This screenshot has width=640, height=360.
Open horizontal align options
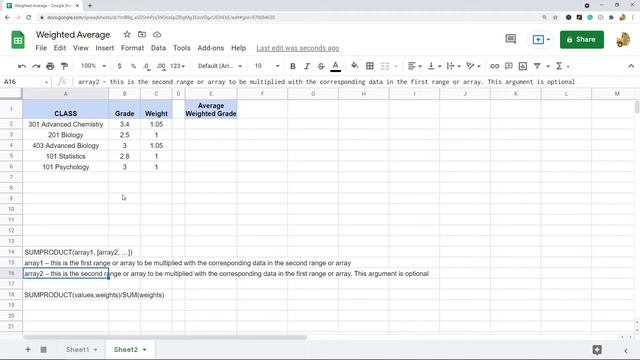tap(414, 66)
